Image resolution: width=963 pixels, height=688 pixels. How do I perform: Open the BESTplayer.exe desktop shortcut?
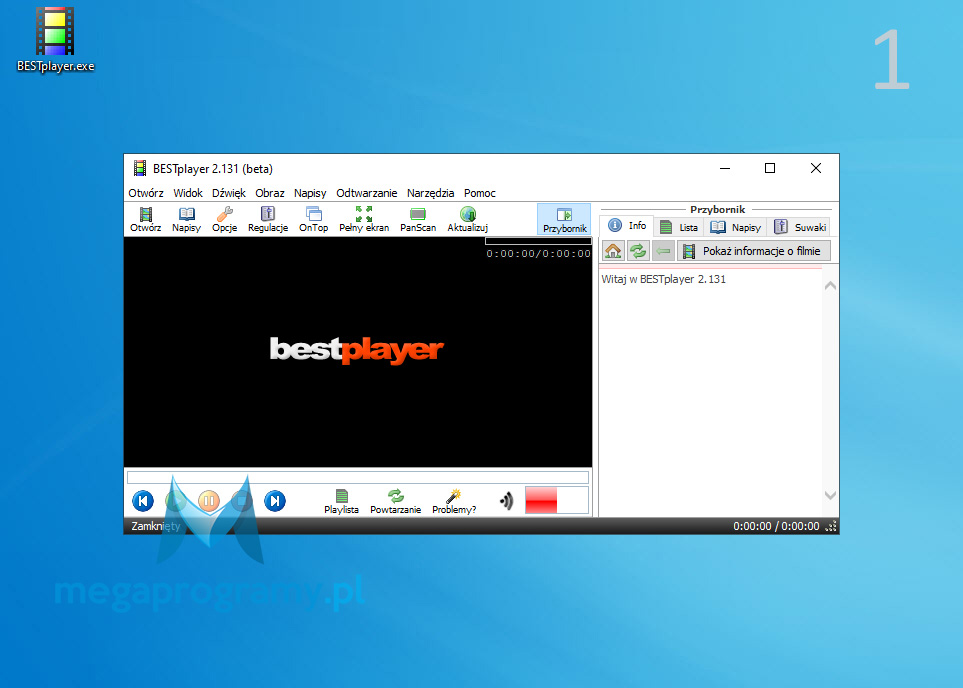(55, 40)
